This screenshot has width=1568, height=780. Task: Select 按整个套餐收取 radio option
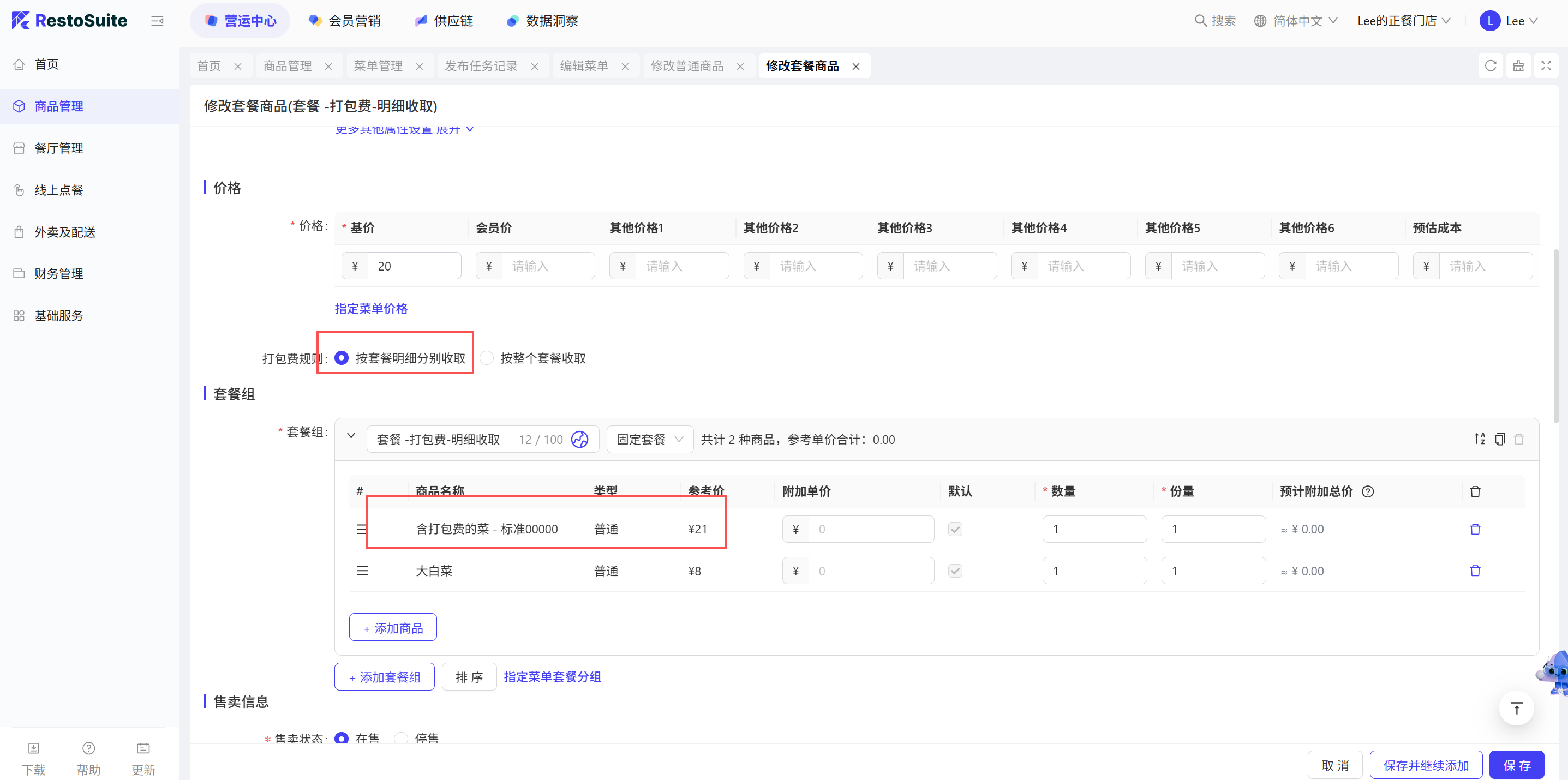point(486,358)
